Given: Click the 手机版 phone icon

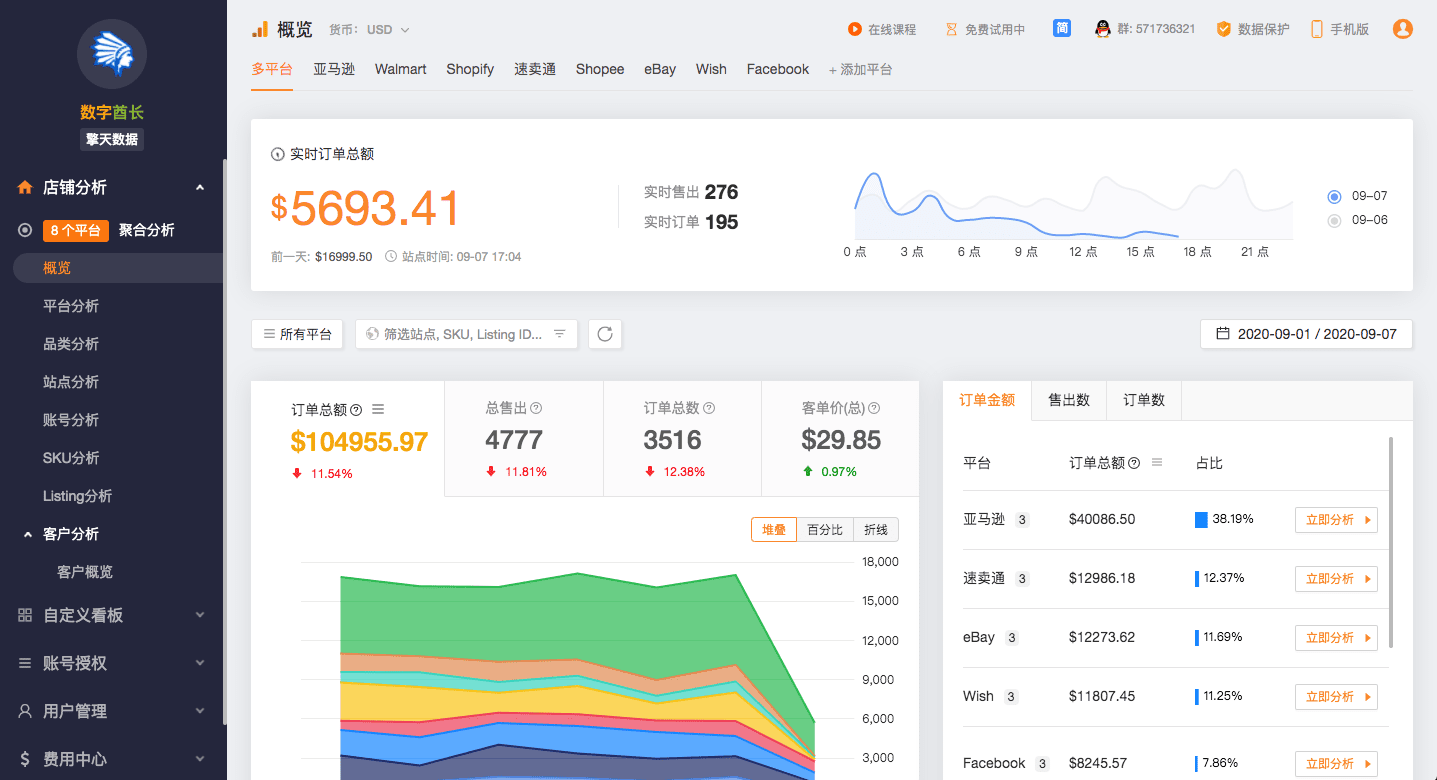Looking at the screenshot, I should (x=1317, y=29).
